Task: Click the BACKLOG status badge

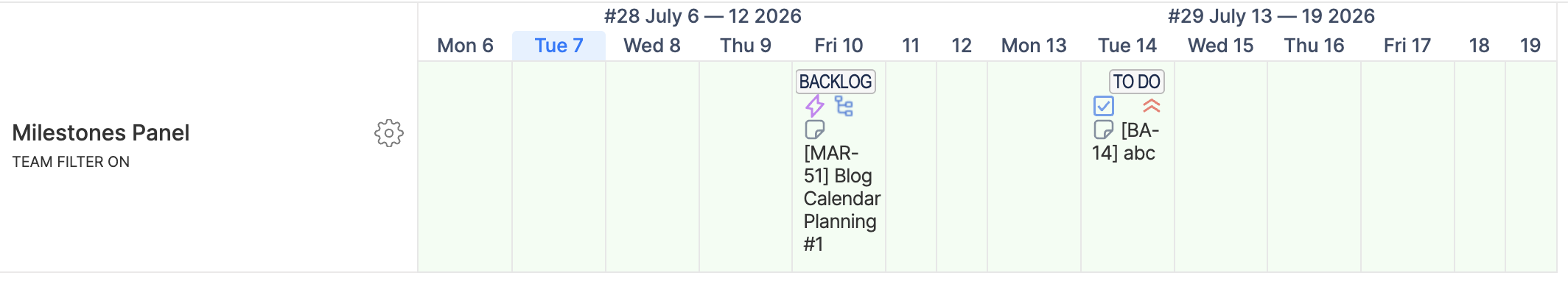Action: pos(836,82)
